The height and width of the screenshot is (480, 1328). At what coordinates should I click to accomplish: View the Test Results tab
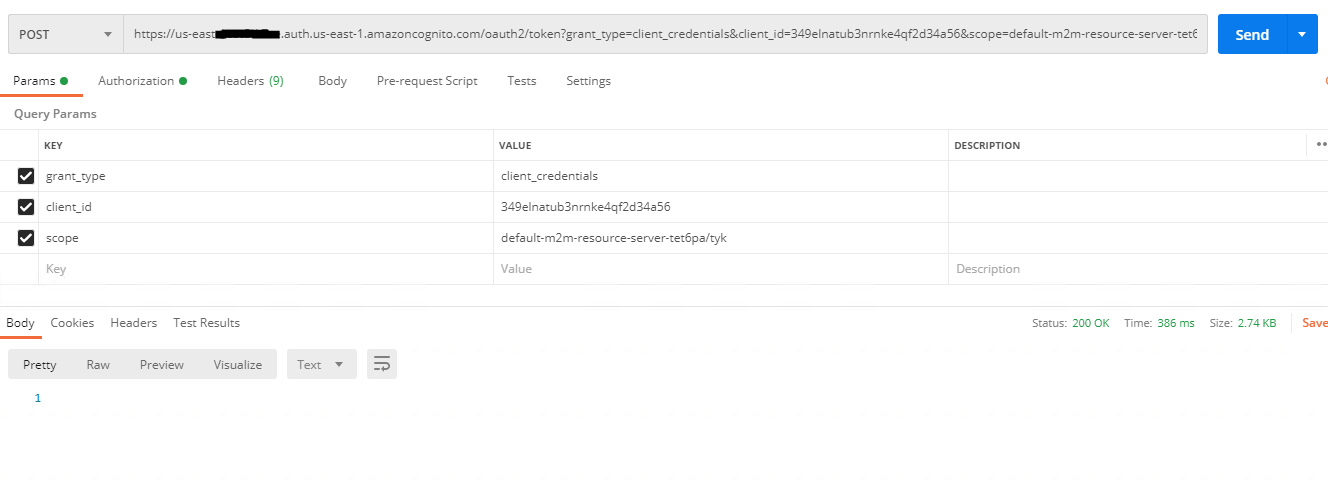point(206,323)
